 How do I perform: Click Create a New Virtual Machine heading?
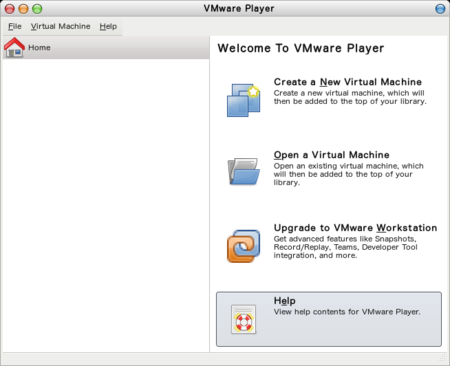point(348,82)
